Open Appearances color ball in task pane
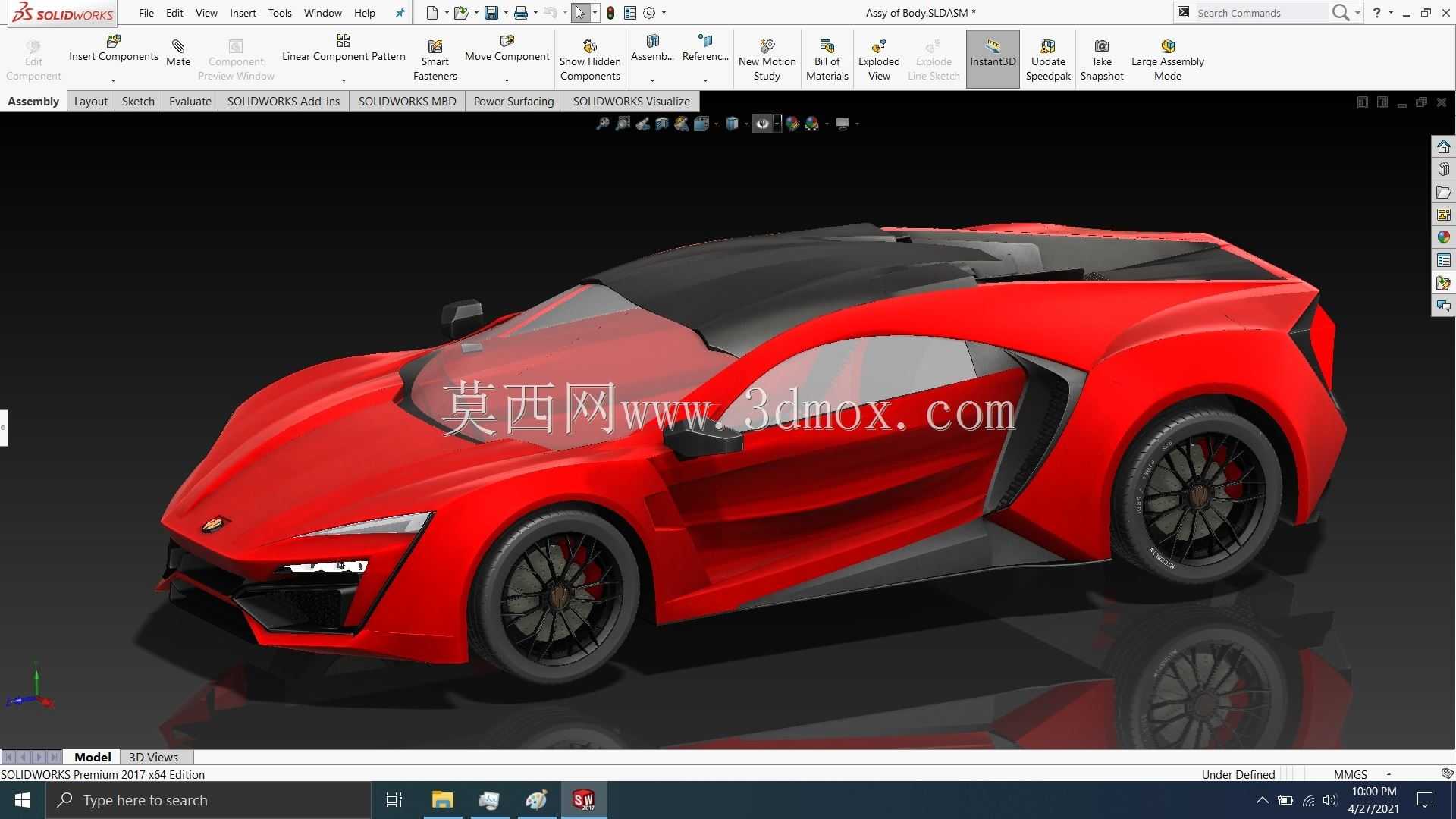 [1443, 237]
